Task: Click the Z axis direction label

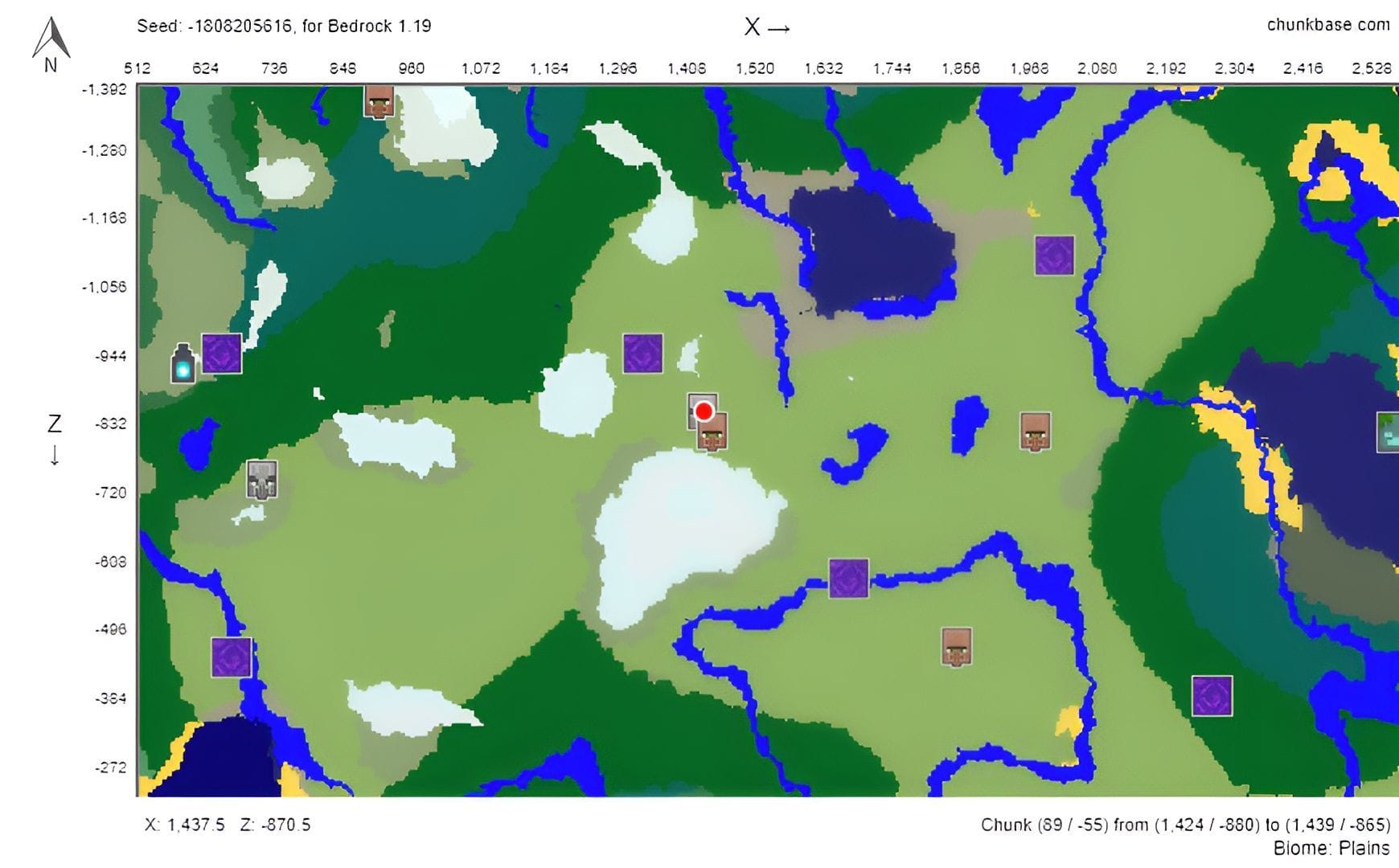Action: tap(53, 422)
